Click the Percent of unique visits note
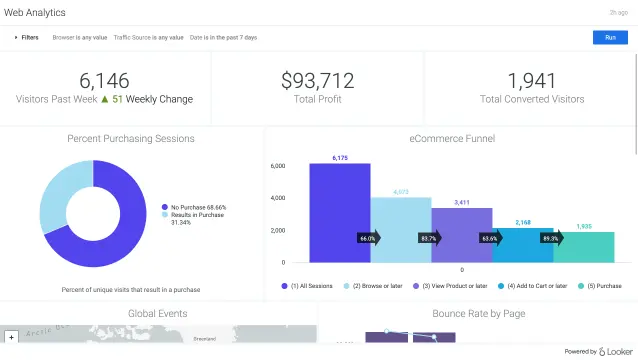This screenshot has width=638, height=360. click(131, 290)
